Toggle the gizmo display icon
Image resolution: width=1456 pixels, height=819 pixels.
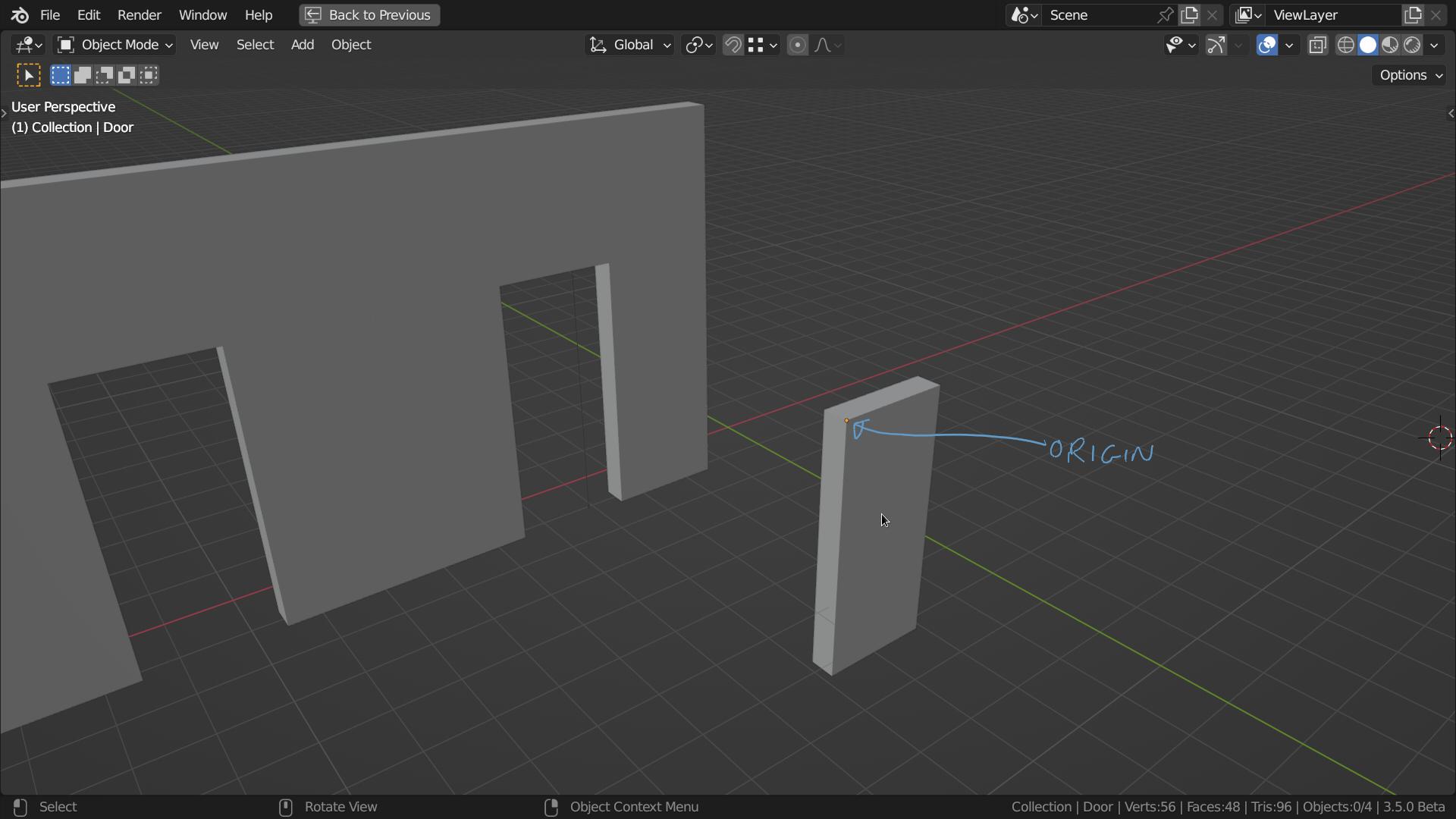[1215, 45]
